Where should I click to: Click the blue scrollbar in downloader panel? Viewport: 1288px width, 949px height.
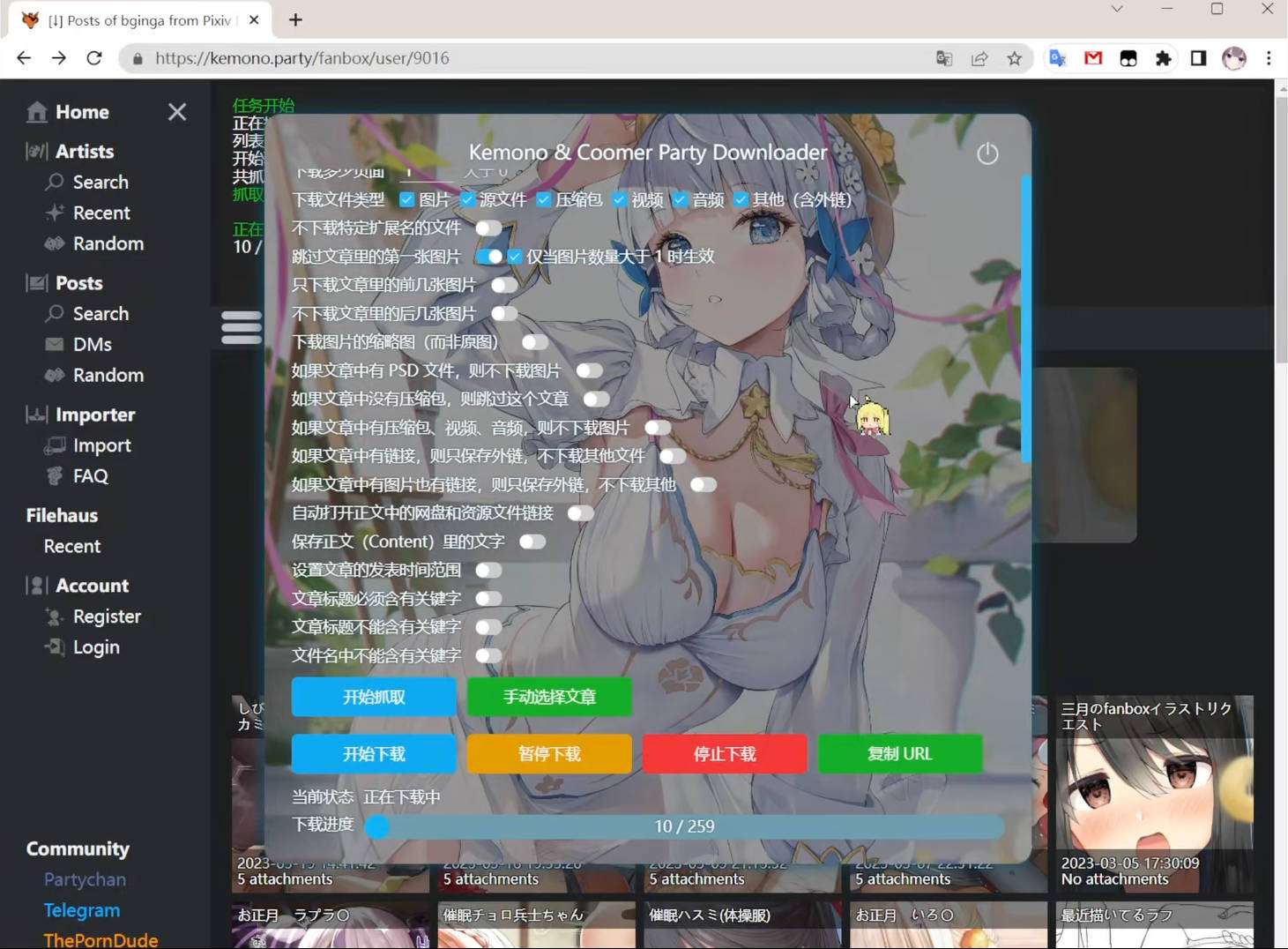pyautogui.click(x=1026, y=318)
